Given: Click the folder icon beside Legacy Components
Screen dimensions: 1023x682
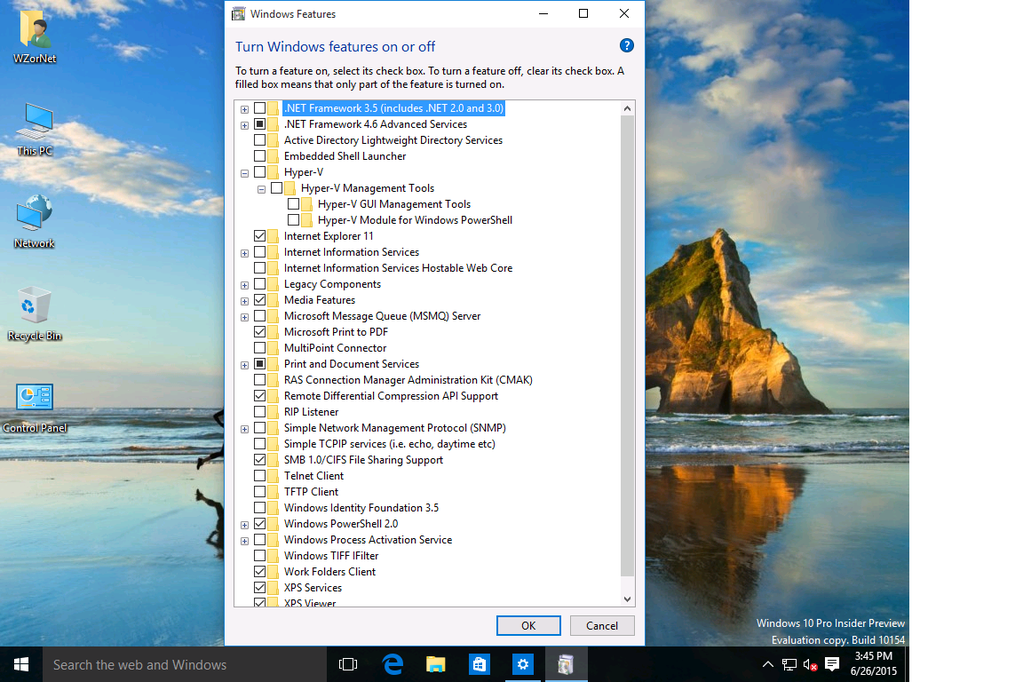Looking at the screenshot, I should 273,284.
